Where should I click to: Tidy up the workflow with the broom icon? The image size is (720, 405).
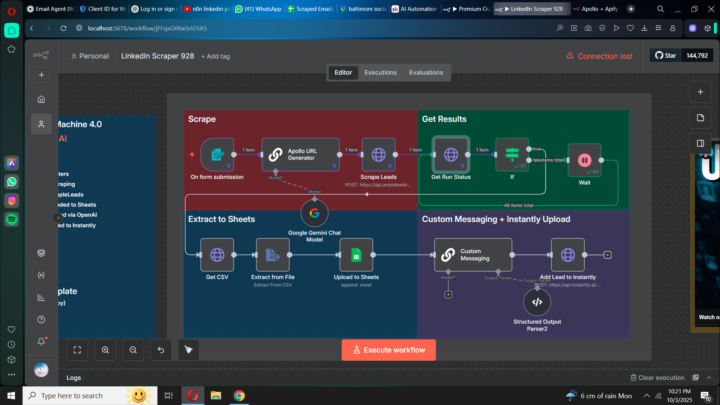(x=189, y=350)
